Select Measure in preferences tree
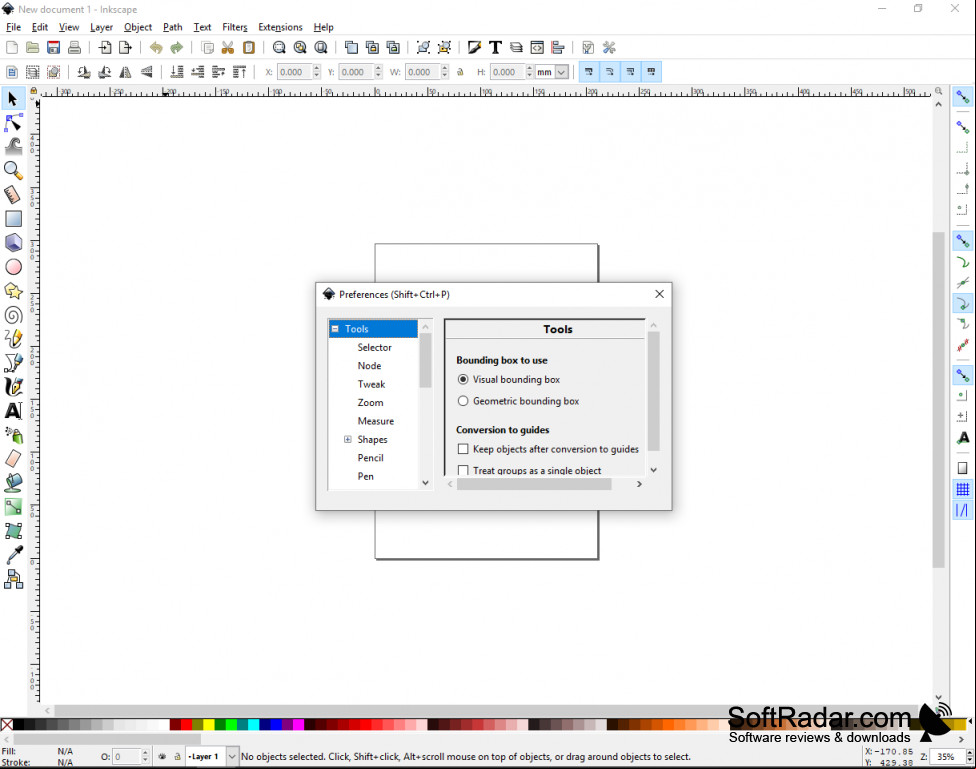Image resolution: width=976 pixels, height=769 pixels. (x=376, y=421)
